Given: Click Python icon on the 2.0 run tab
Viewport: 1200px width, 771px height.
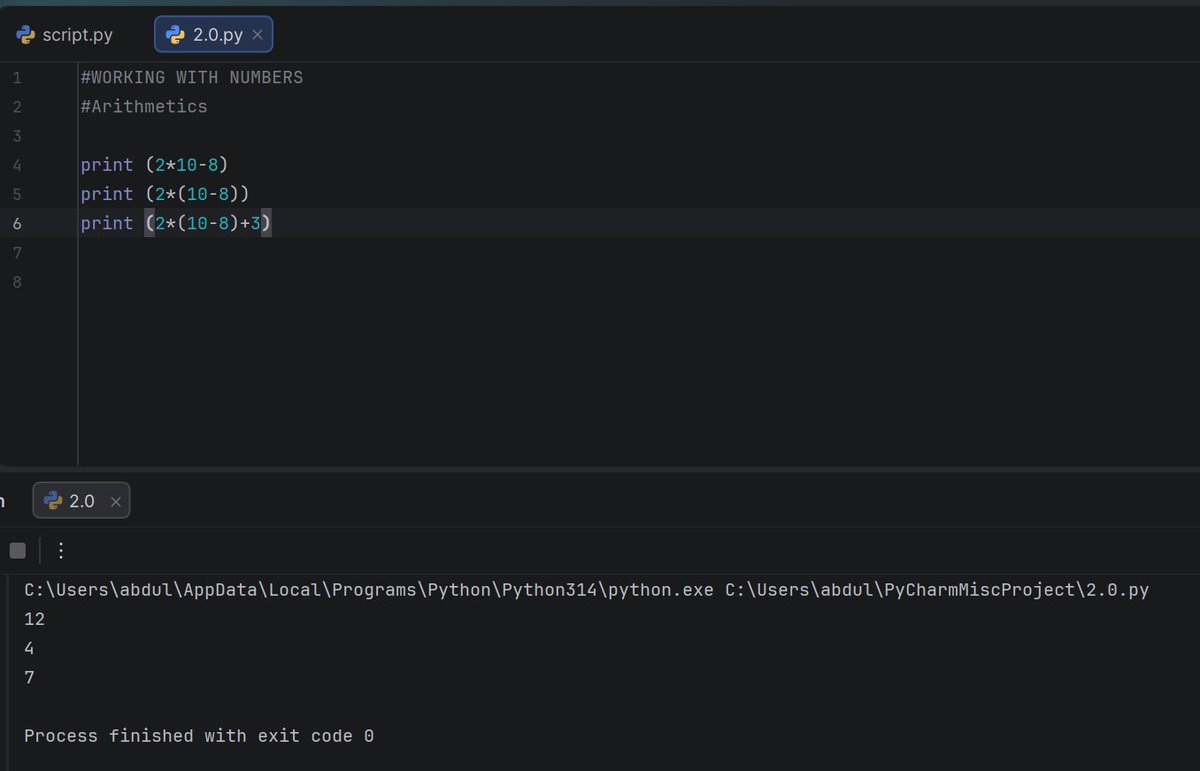Looking at the screenshot, I should point(52,501).
